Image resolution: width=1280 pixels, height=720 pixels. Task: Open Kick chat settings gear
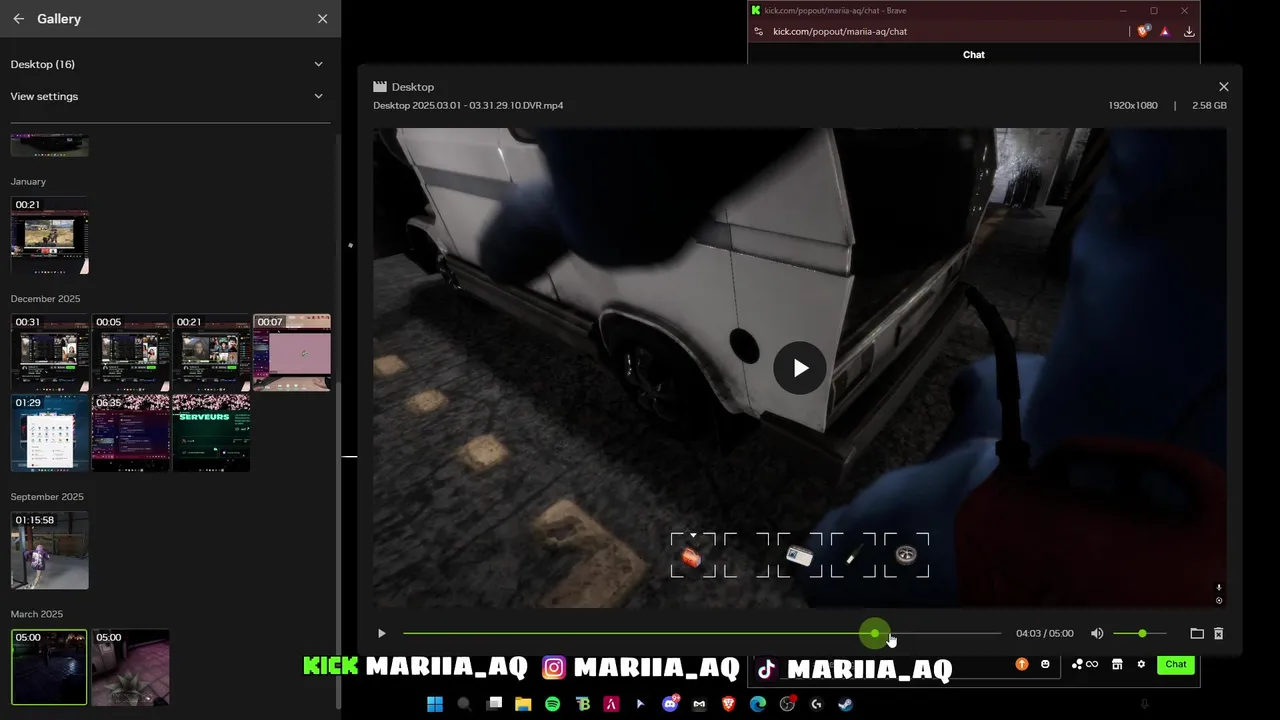[x=1141, y=664]
